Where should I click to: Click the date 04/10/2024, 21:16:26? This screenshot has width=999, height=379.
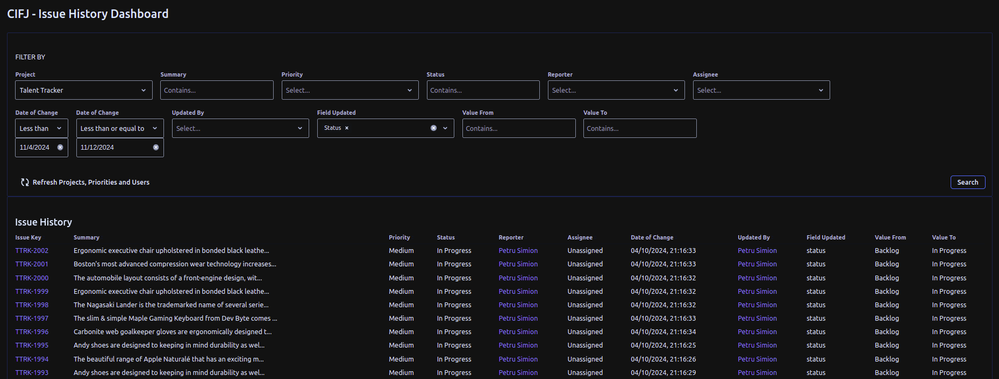(x=663, y=359)
